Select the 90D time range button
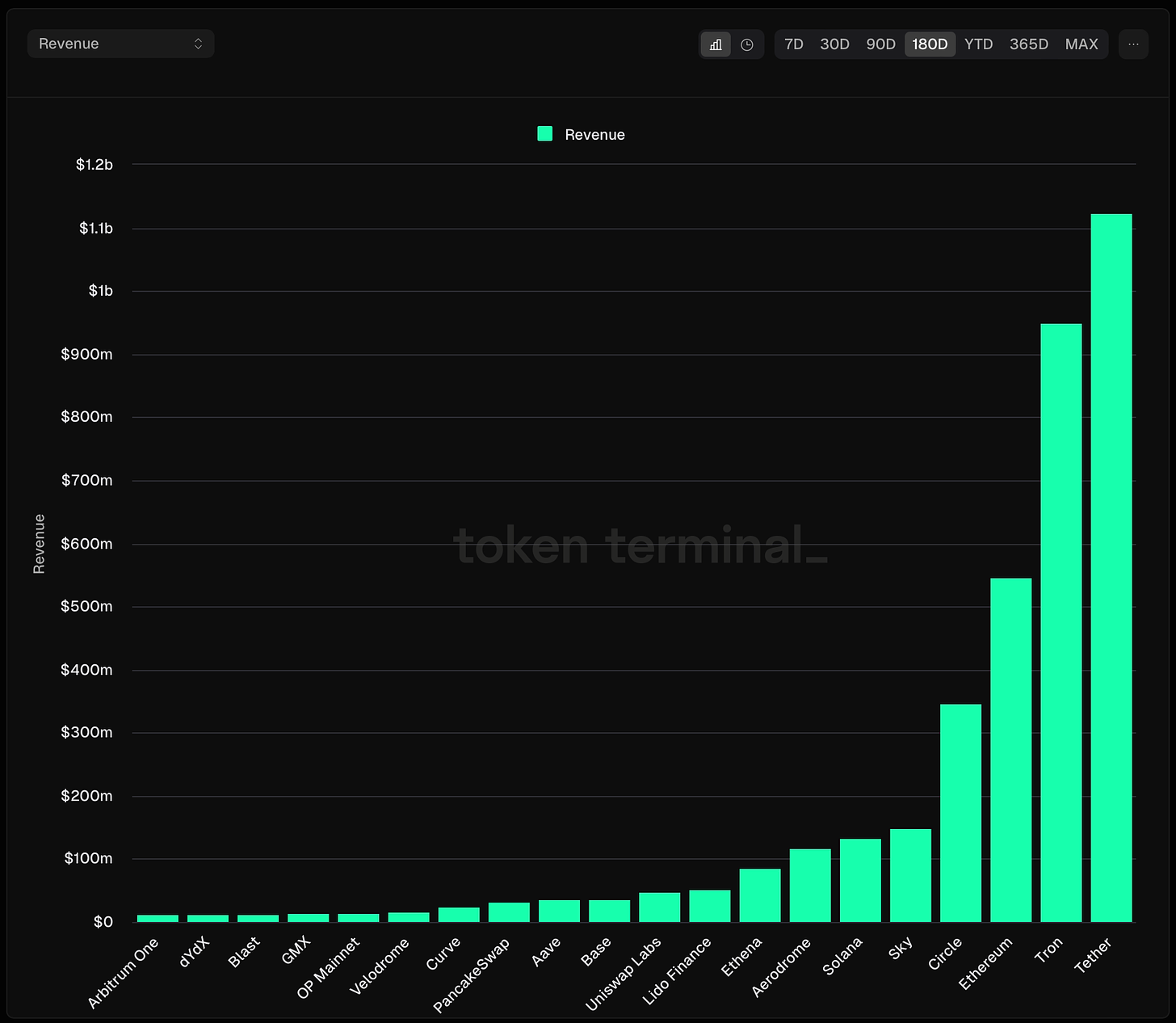 pos(880,44)
